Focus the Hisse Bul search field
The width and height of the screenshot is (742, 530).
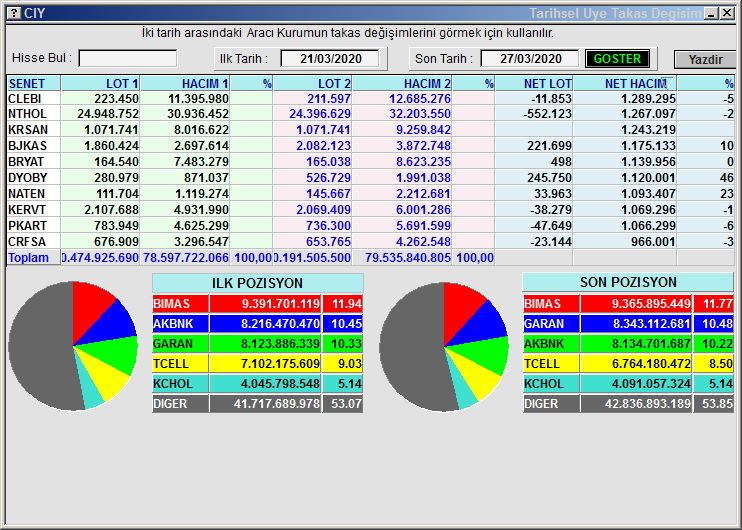[127, 59]
